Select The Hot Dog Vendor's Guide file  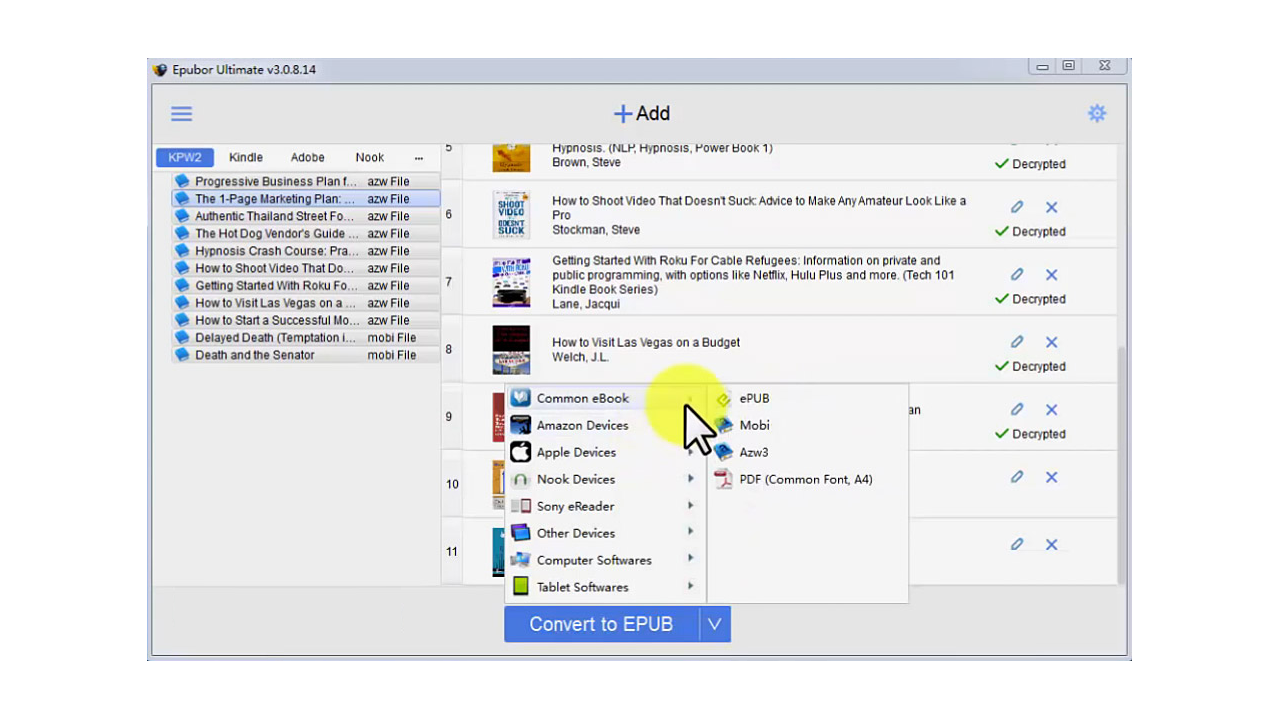click(306, 234)
